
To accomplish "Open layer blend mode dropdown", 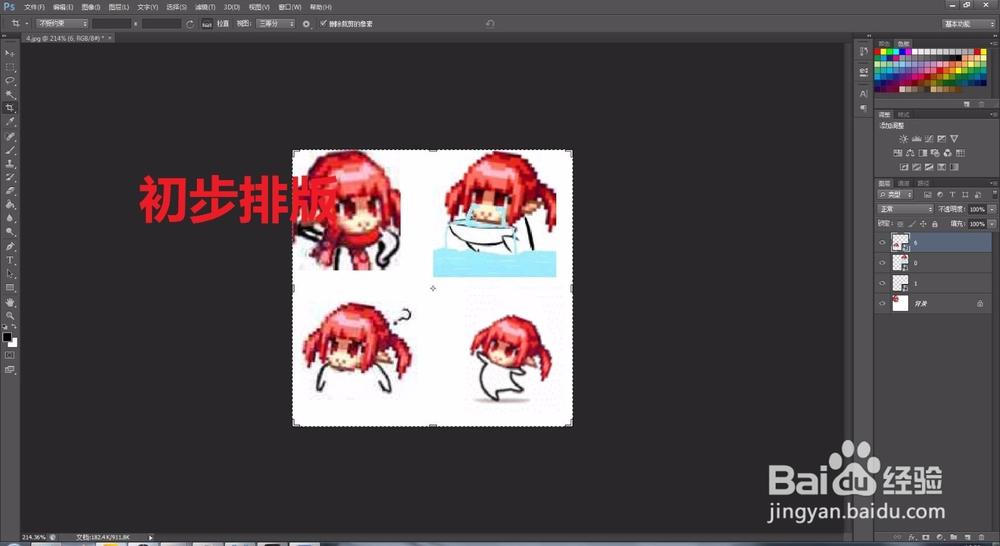I will click(x=906, y=209).
